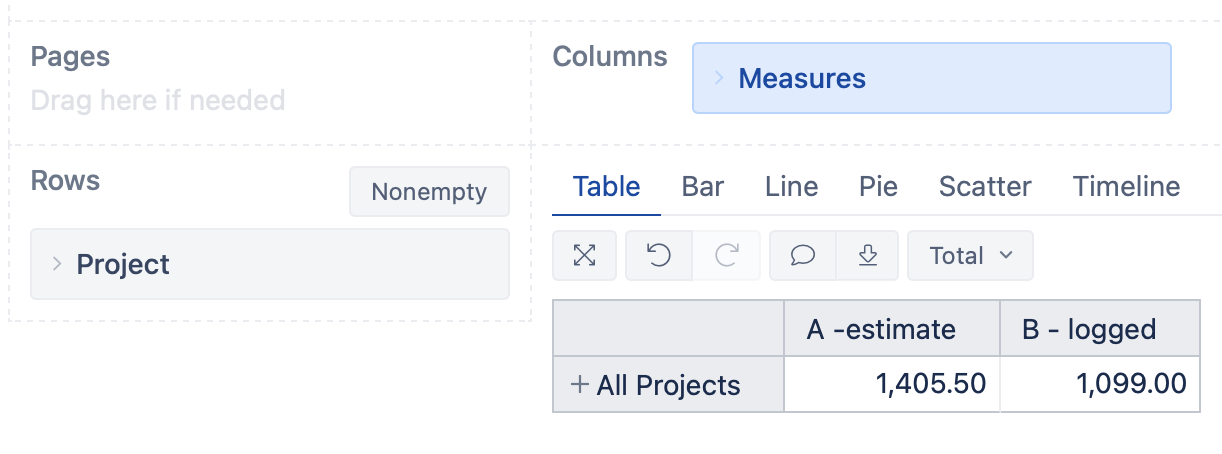This screenshot has width=1222, height=454.
Task: Expand the Measures dimension chevron
Action: tap(718, 78)
